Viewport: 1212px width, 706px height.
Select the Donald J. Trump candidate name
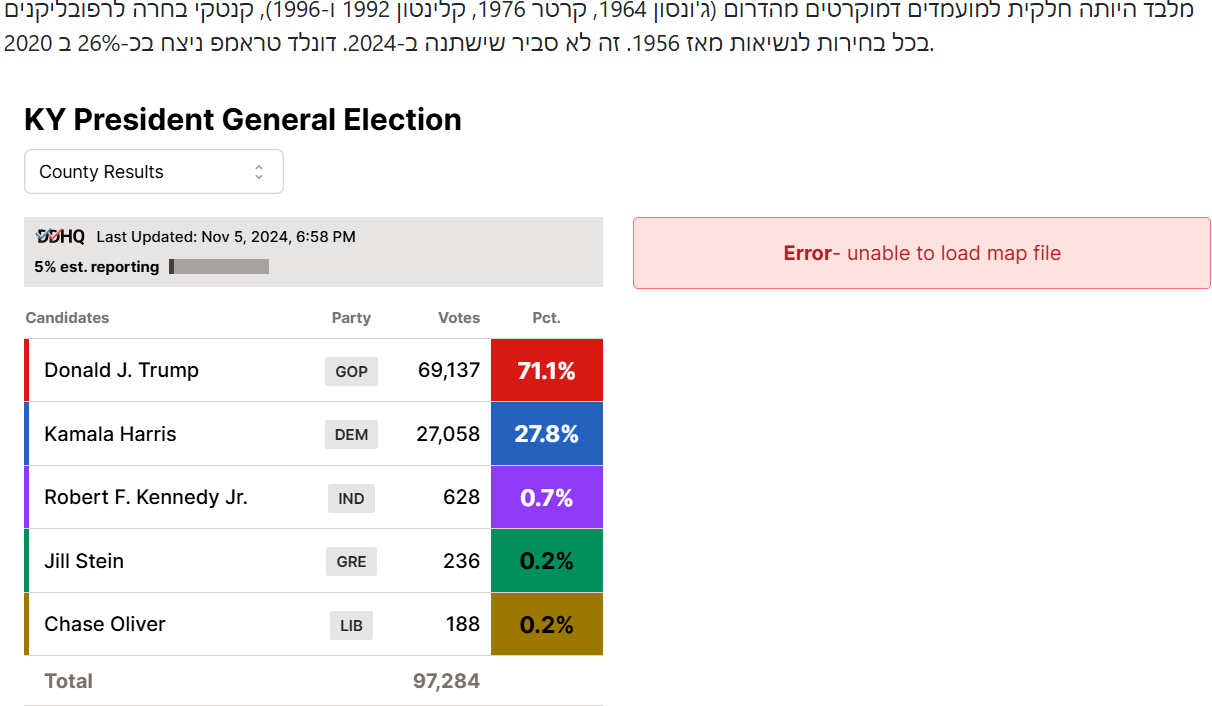[121, 371]
